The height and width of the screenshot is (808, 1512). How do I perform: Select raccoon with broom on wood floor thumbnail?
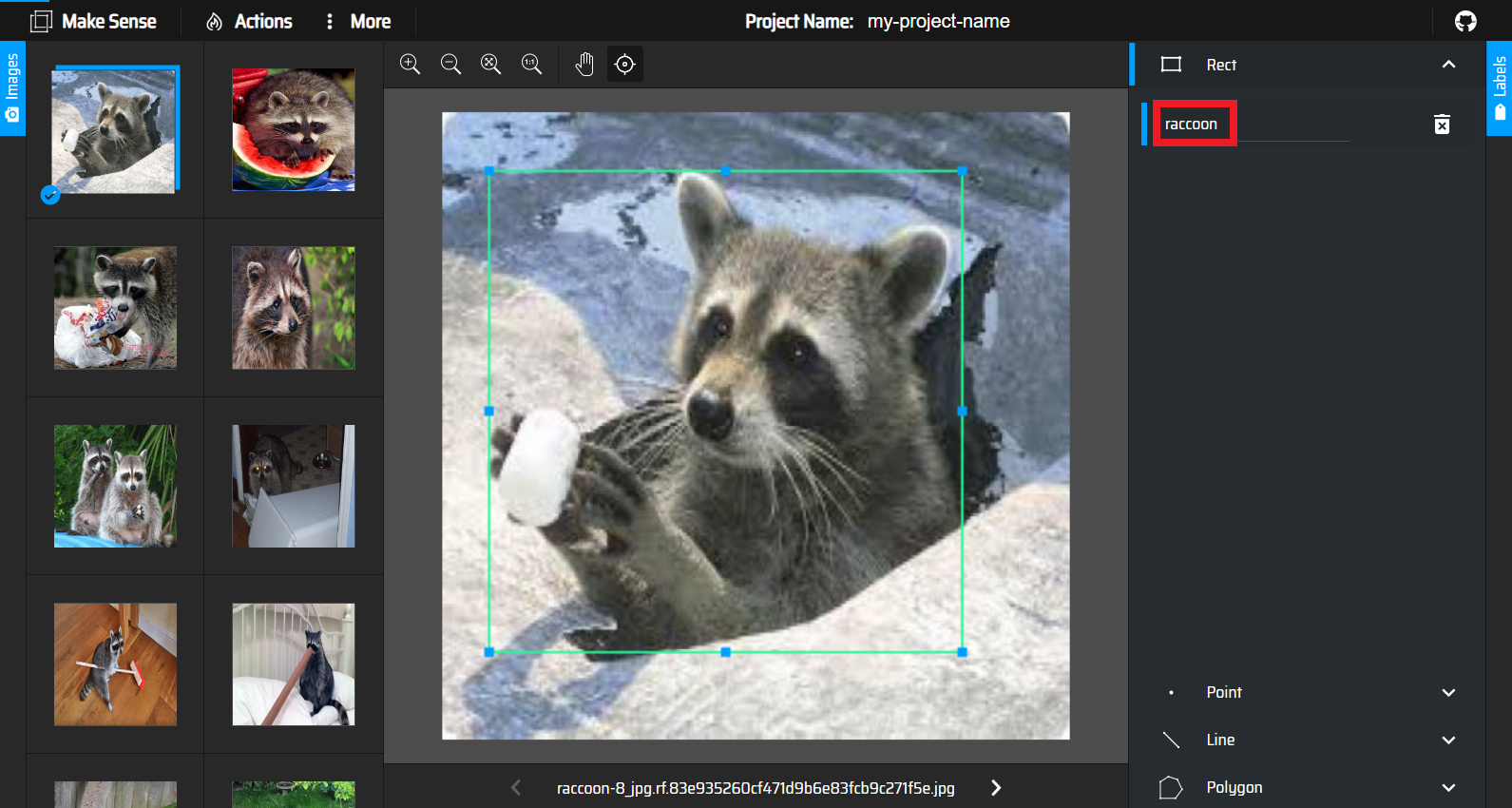pos(115,664)
